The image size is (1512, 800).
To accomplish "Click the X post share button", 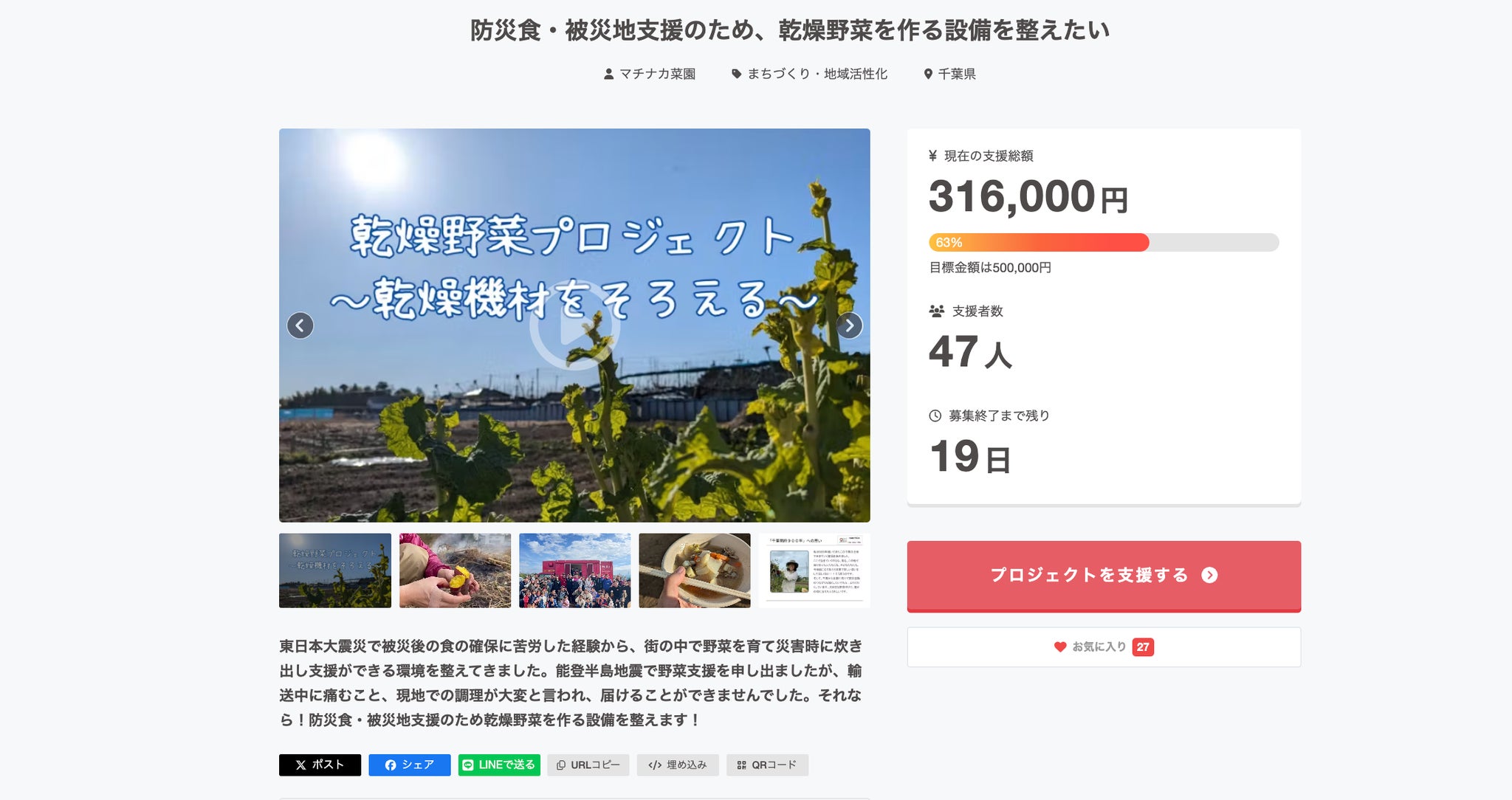I will 320,765.
